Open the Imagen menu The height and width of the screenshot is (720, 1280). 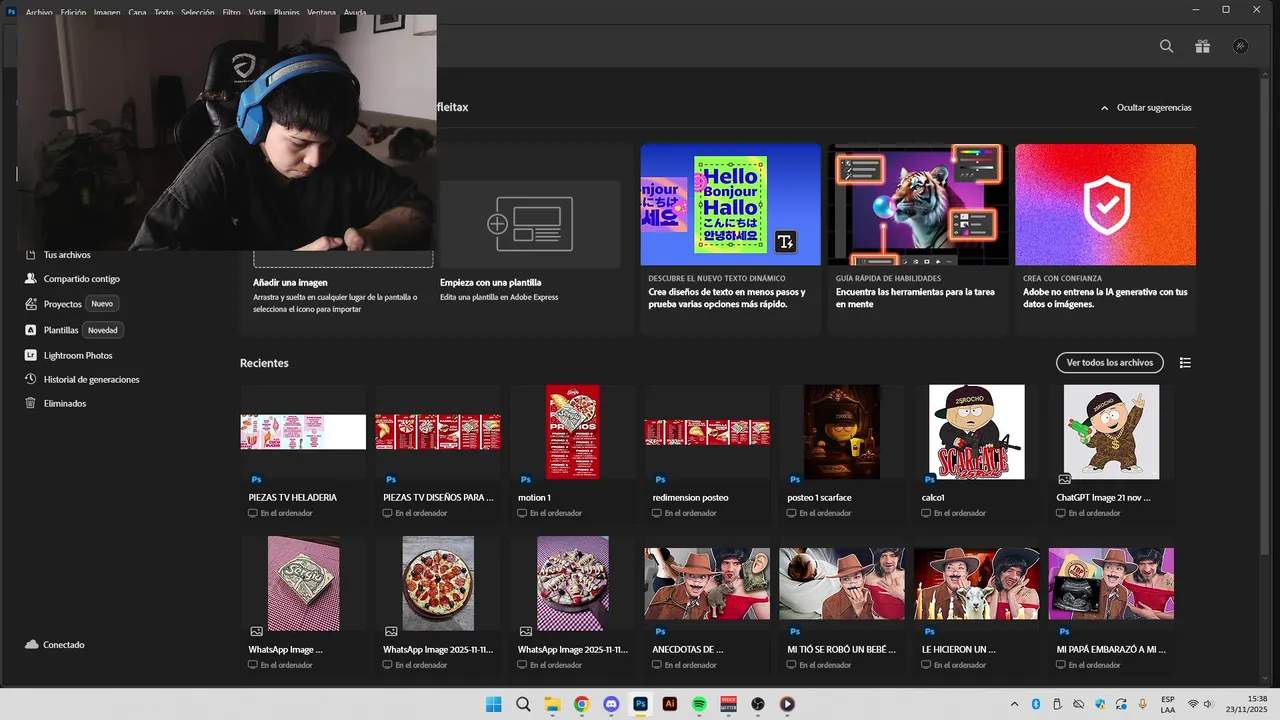click(107, 13)
